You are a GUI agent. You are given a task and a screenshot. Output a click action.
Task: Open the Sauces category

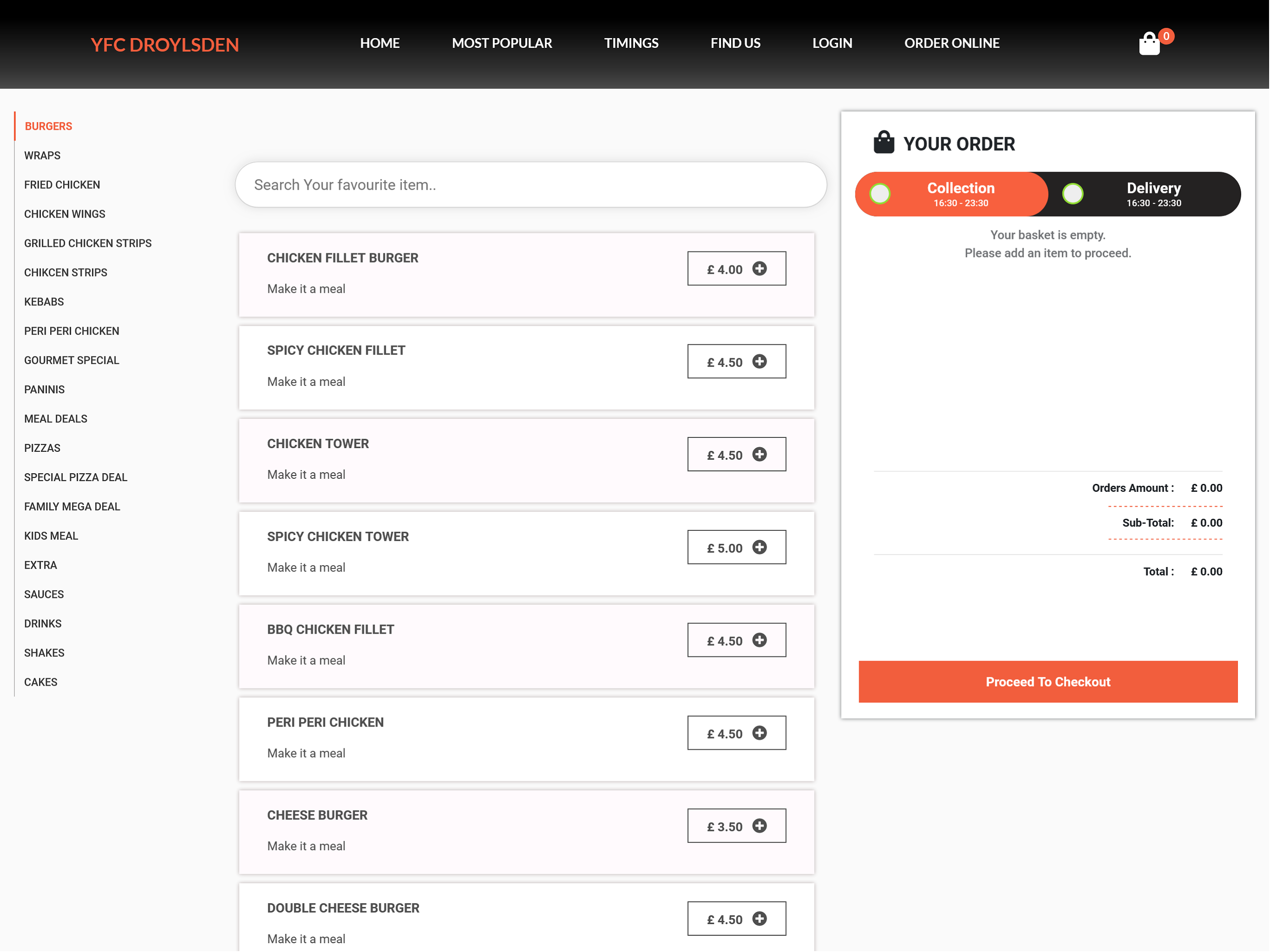click(44, 595)
